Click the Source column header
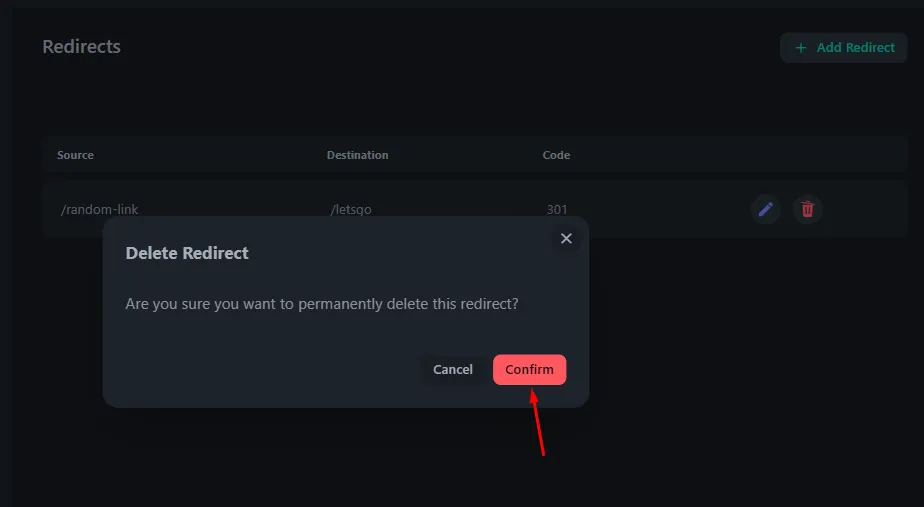The width and height of the screenshot is (924, 507). click(75, 155)
